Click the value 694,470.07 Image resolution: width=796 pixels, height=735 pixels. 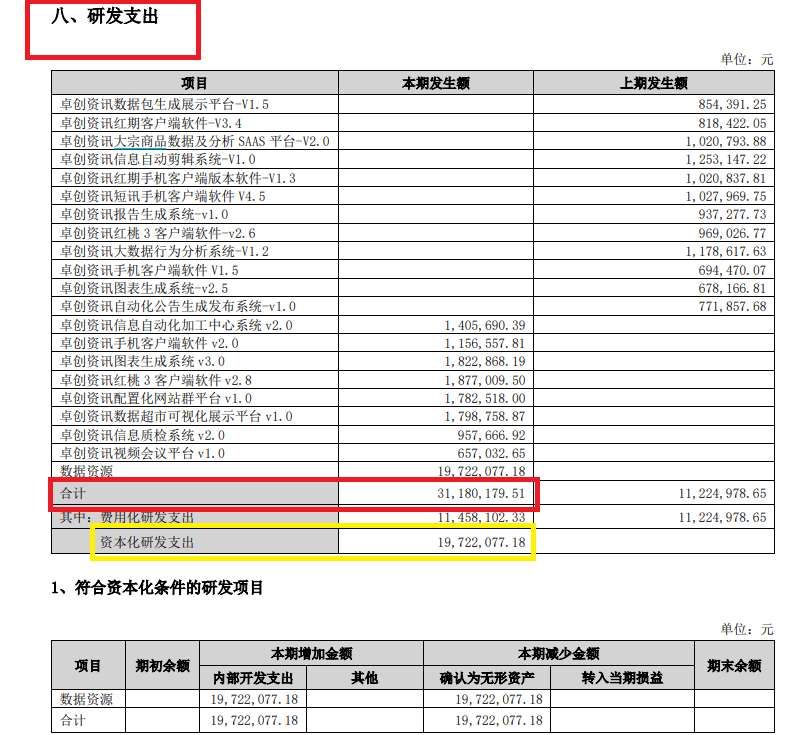732,271
